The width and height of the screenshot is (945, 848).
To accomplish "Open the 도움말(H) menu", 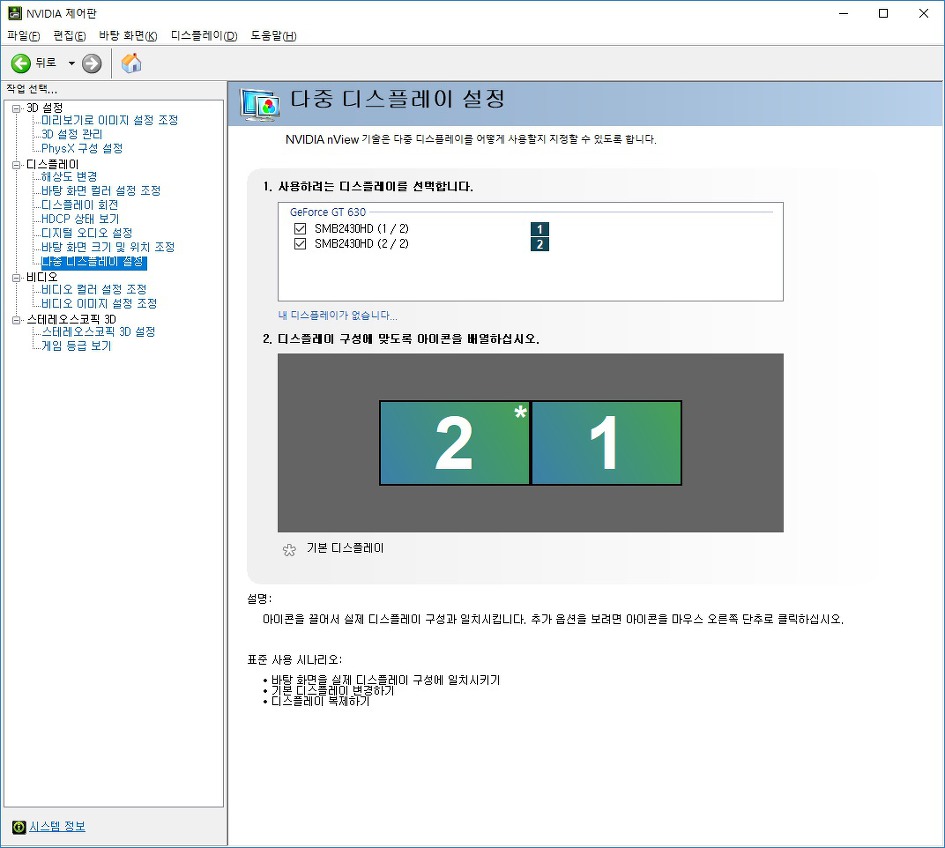I will click(x=273, y=36).
